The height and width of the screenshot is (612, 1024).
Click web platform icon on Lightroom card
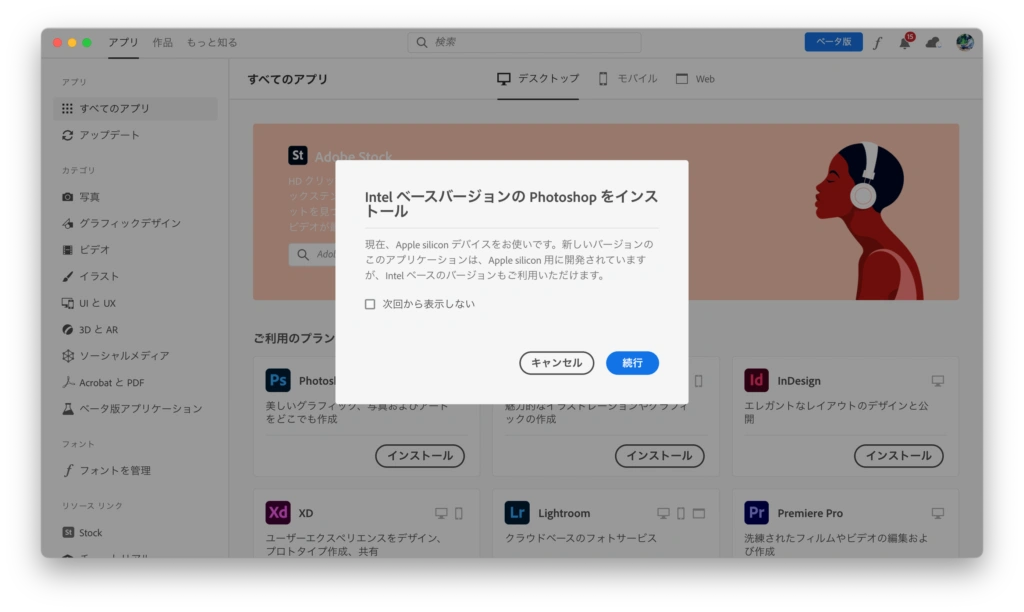click(699, 513)
